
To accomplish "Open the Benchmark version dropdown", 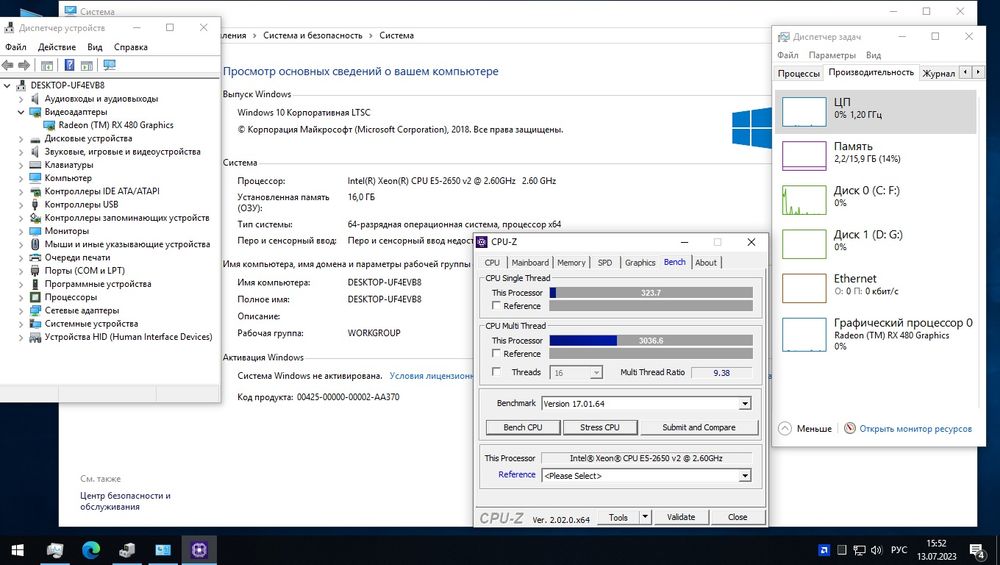I will (745, 404).
